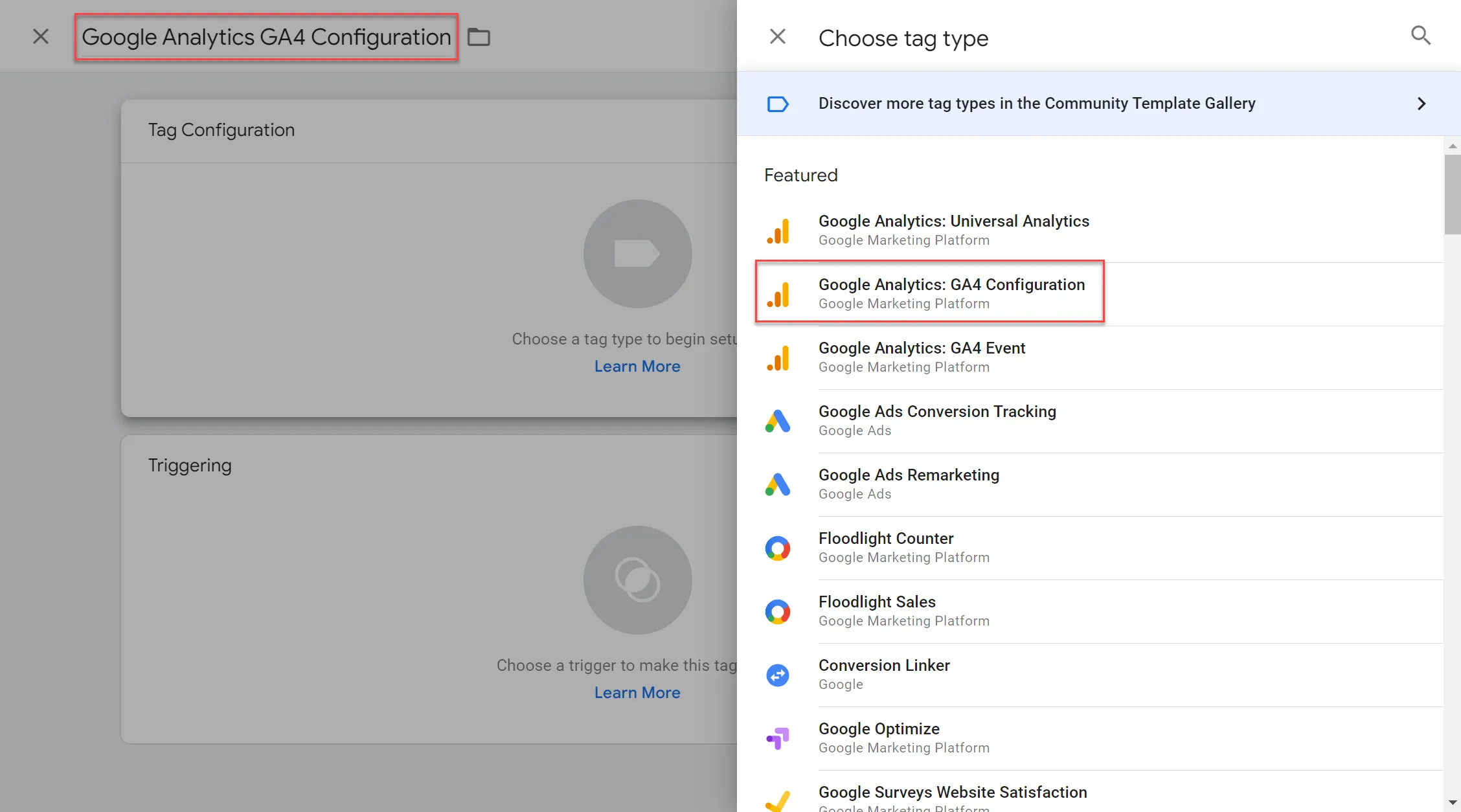Choose Google Ads Conversion Tracking tag type
This screenshot has width=1461, height=812.
point(1090,421)
